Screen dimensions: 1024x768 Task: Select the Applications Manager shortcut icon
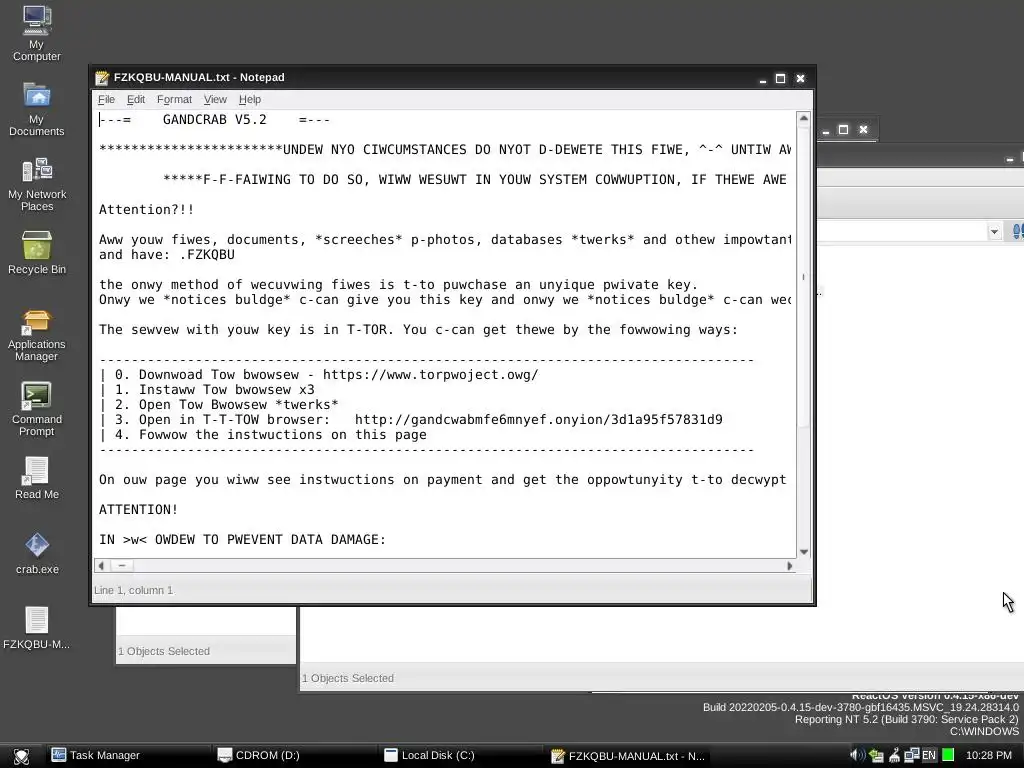click(x=37, y=336)
